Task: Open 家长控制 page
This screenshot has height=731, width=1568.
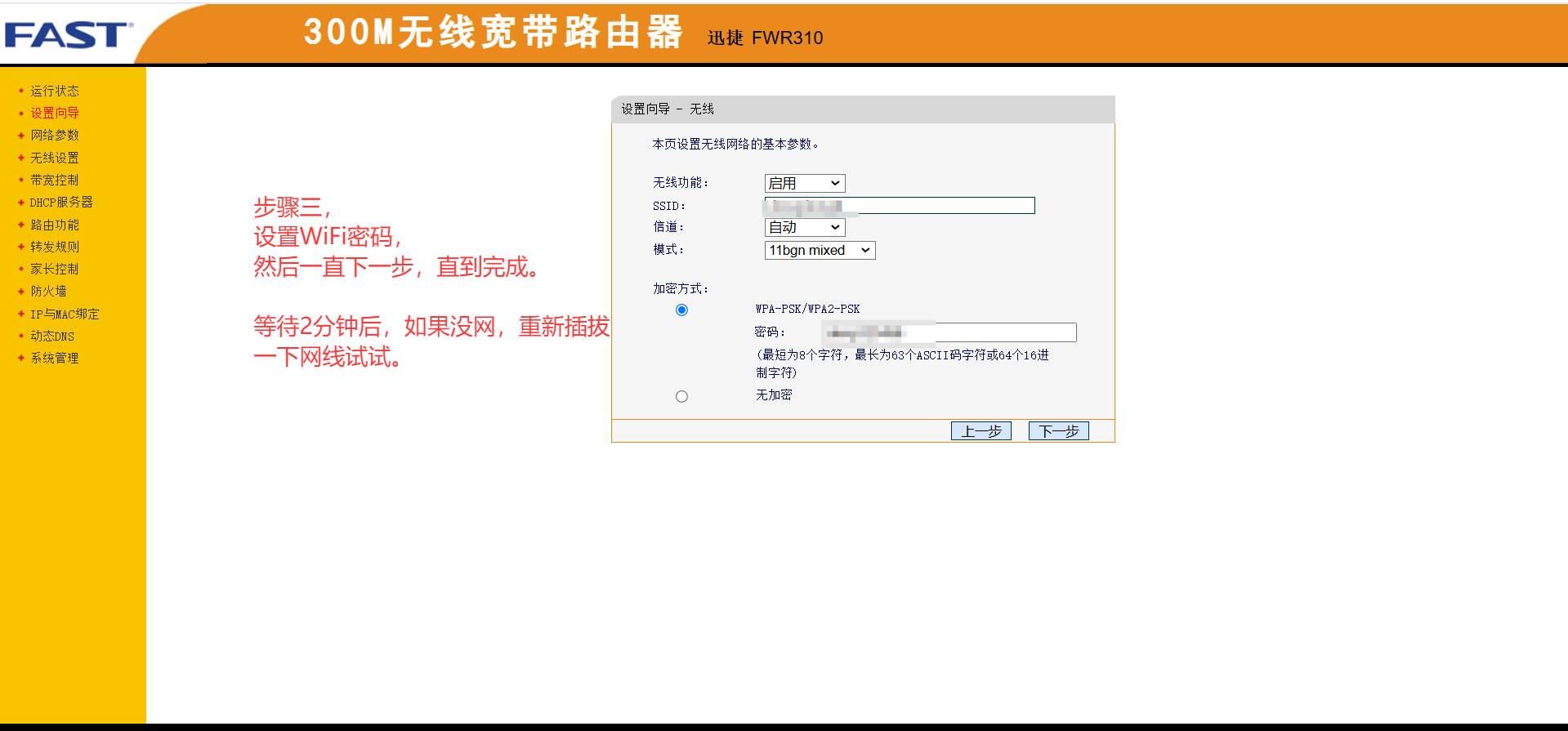Action: click(x=55, y=269)
